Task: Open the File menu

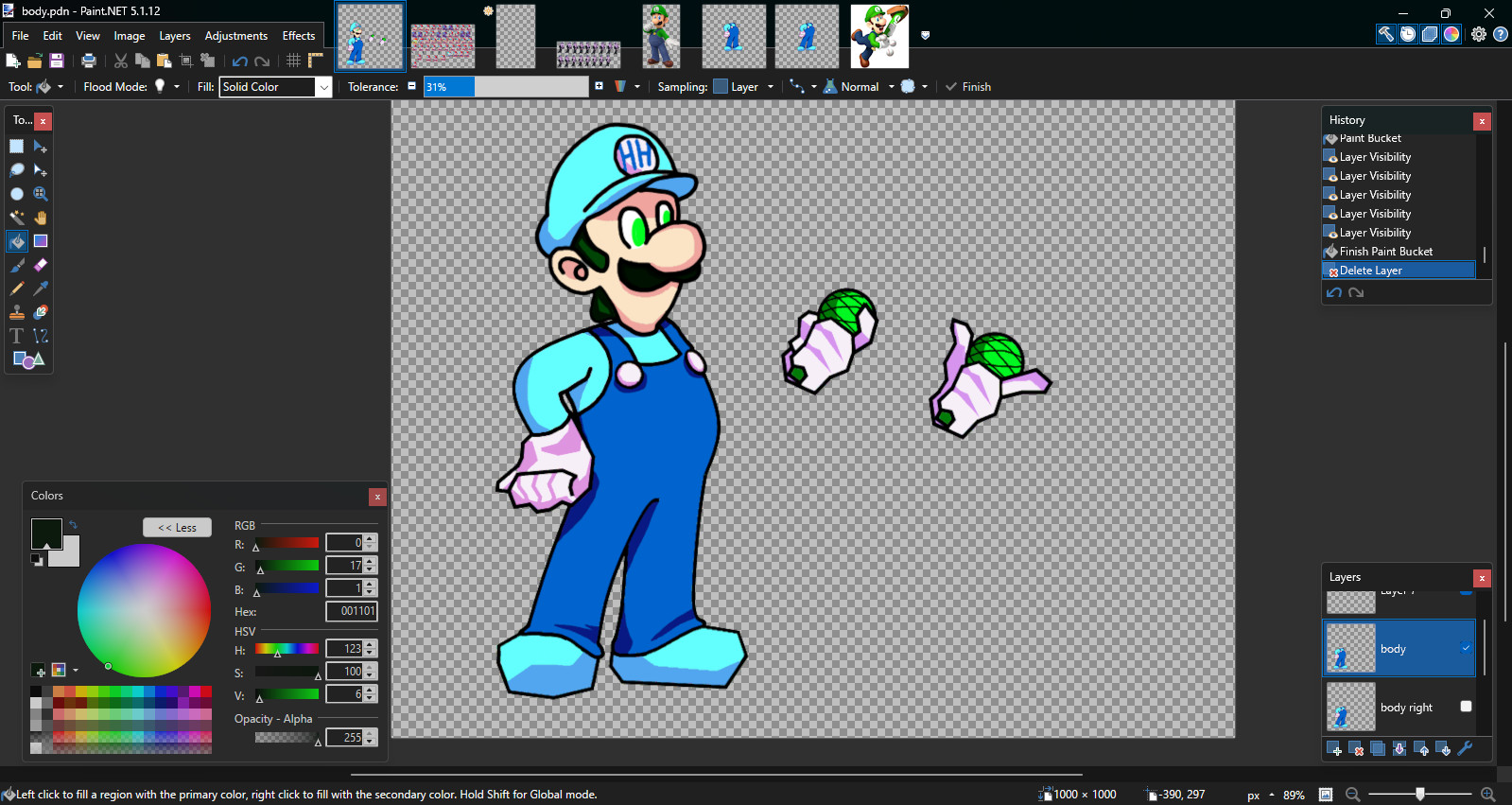Action: coord(20,36)
